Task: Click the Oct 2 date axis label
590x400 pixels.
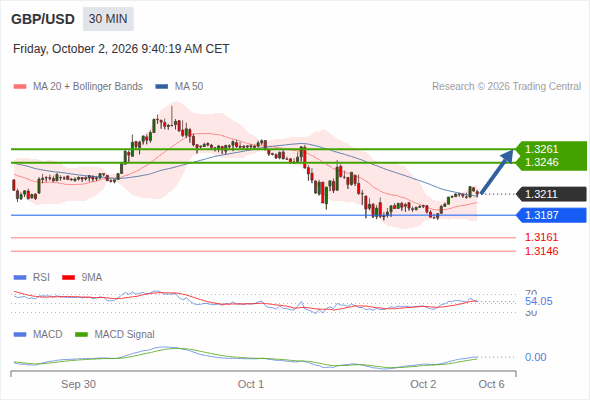Action: point(423,384)
